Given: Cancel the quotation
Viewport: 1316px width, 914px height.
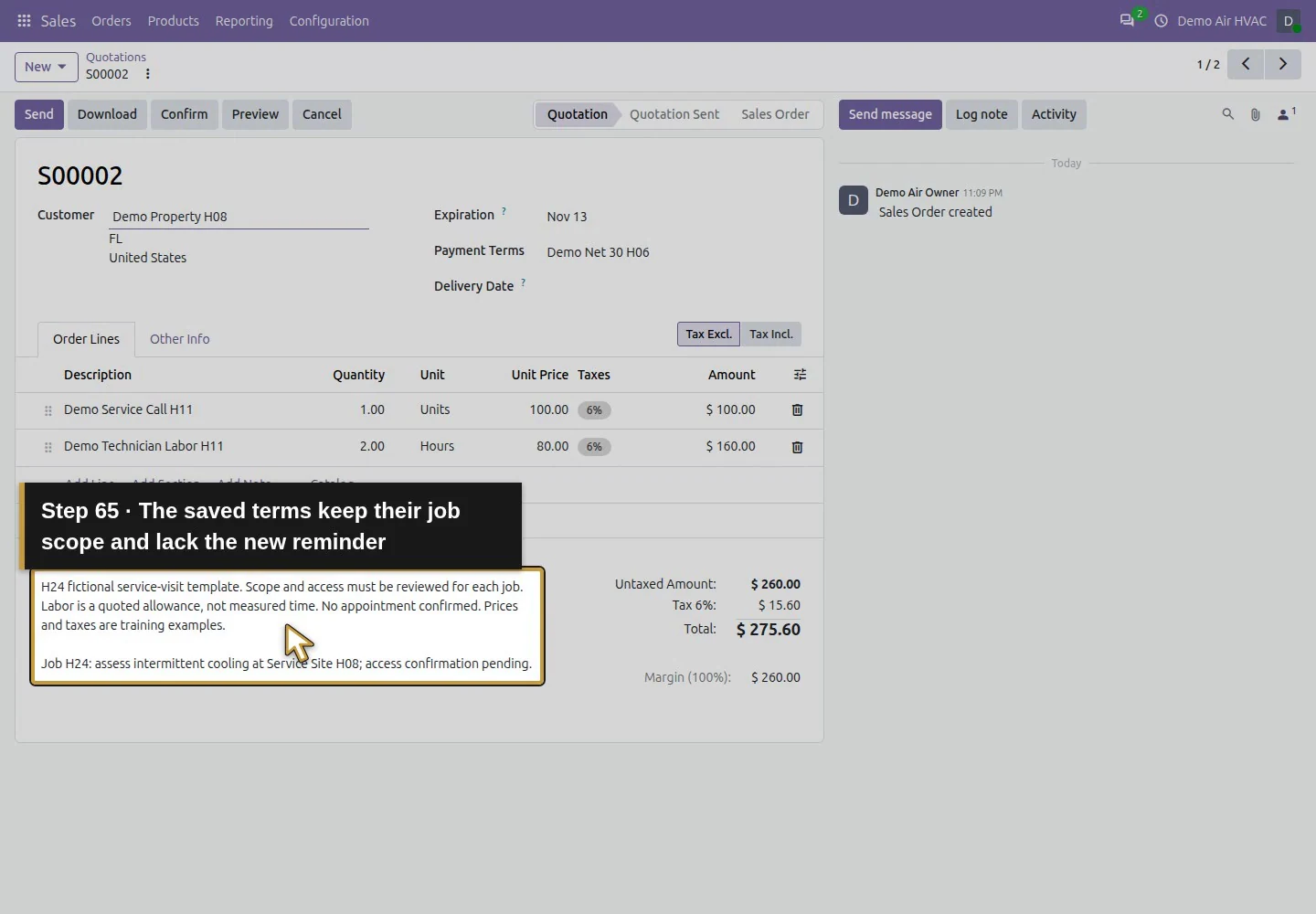Looking at the screenshot, I should 322,114.
